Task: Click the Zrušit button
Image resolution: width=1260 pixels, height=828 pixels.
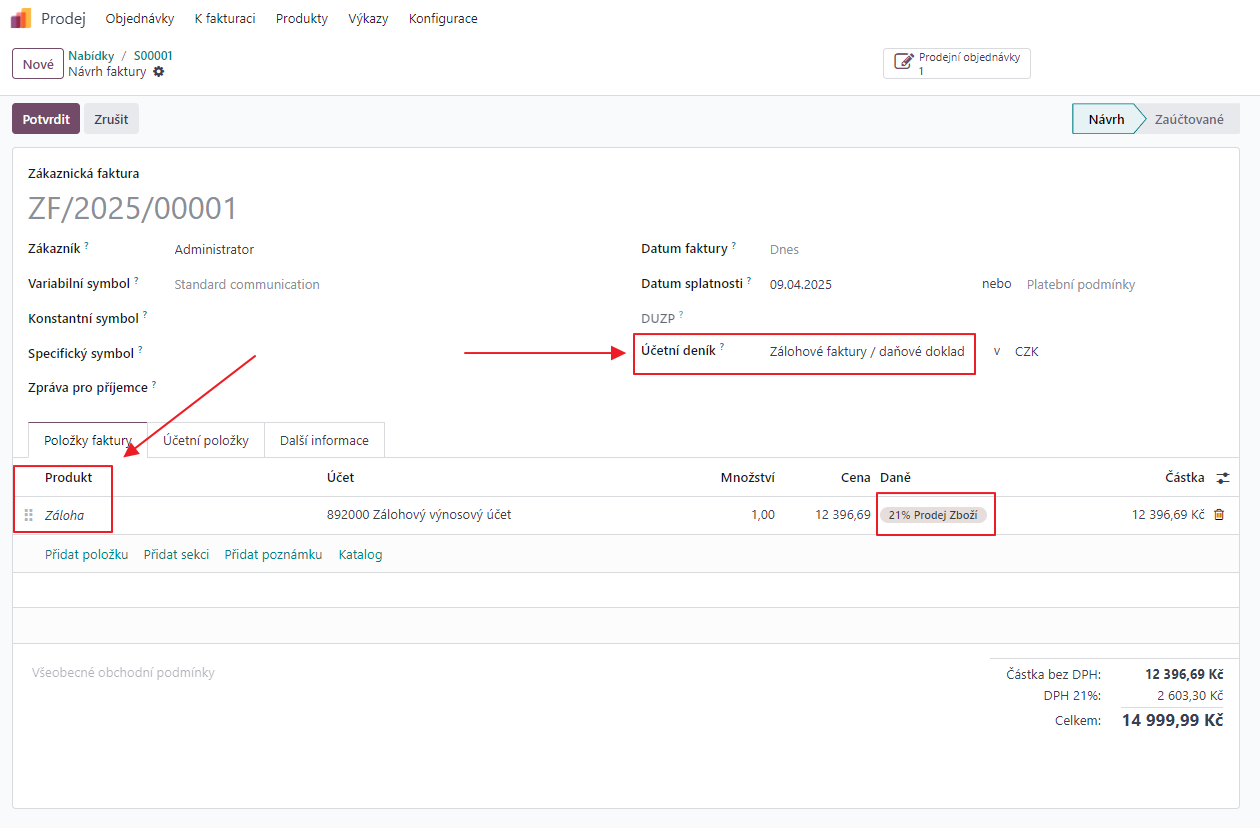Action: click(111, 119)
